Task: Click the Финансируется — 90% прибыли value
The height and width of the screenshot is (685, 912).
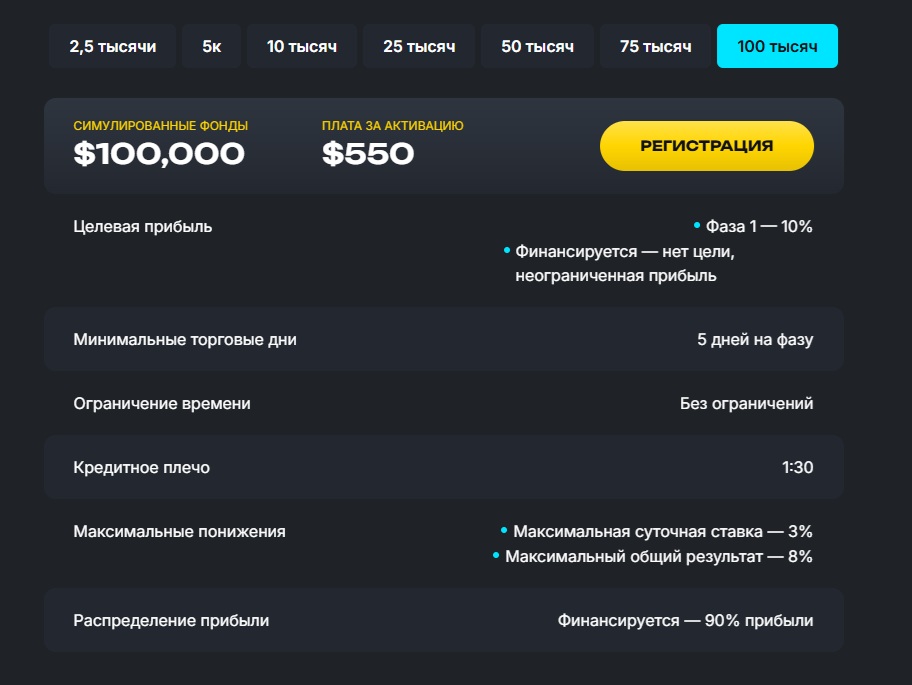Action: (x=685, y=621)
